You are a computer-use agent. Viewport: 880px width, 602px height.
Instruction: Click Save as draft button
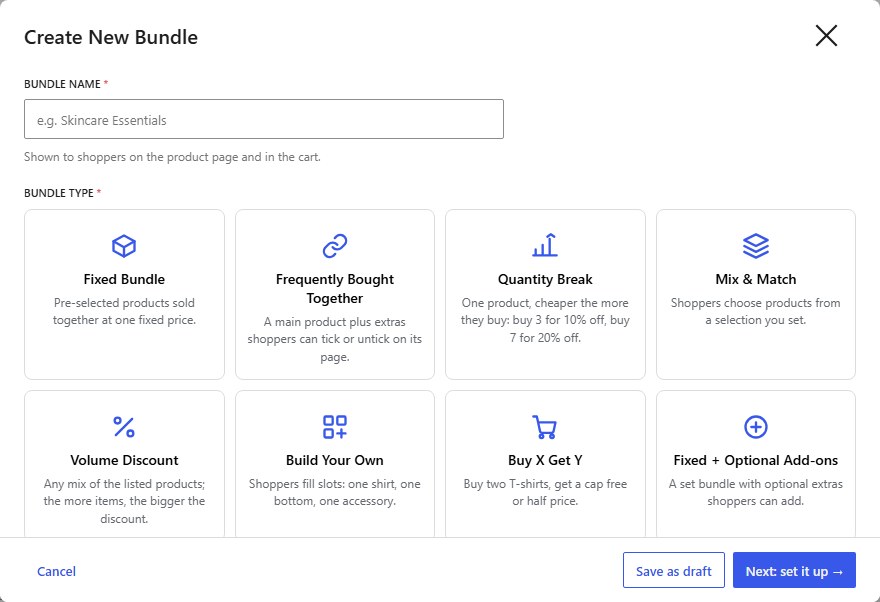pos(673,570)
